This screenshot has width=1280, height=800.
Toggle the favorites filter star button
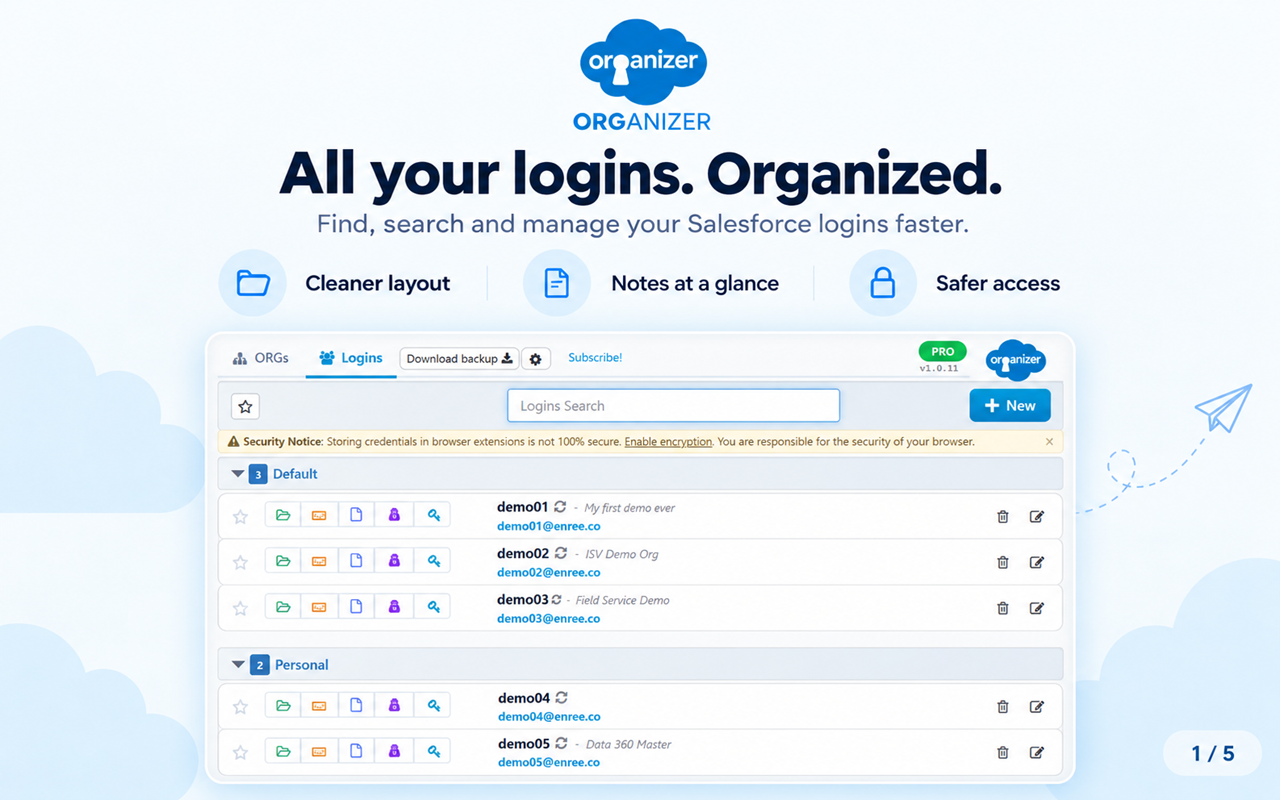click(245, 406)
